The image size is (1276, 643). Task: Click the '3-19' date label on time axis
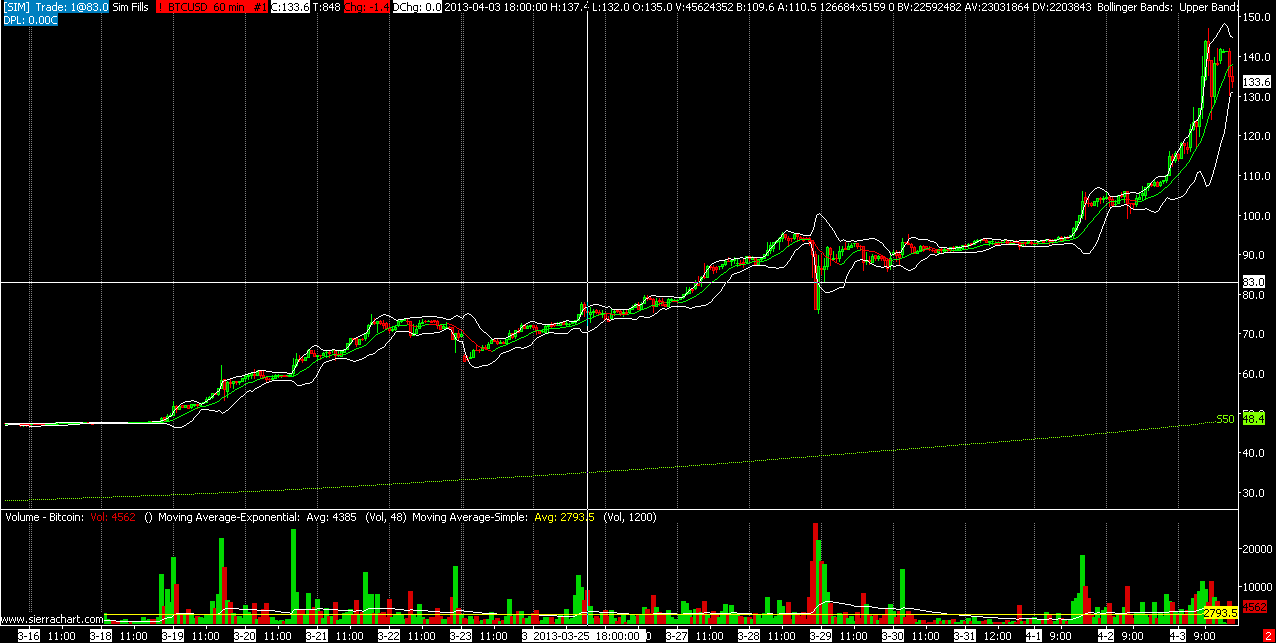pyautogui.click(x=173, y=635)
